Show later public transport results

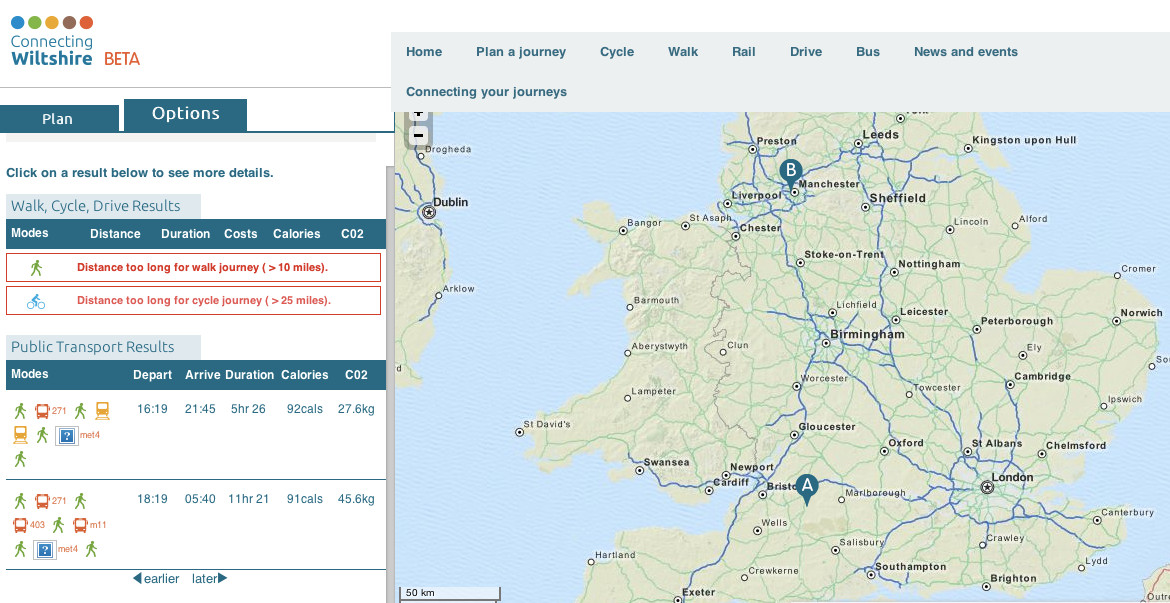pos(210,578)
